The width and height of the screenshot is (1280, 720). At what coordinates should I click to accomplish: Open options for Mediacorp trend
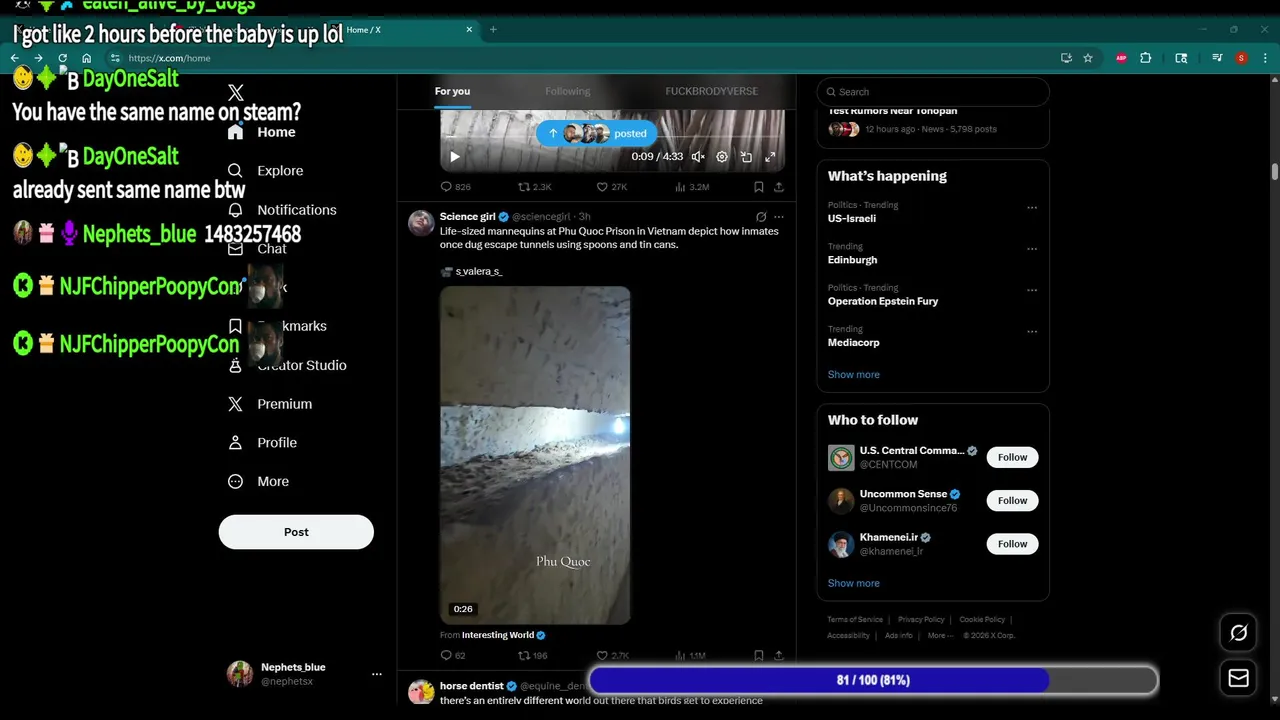[1032, 332]
